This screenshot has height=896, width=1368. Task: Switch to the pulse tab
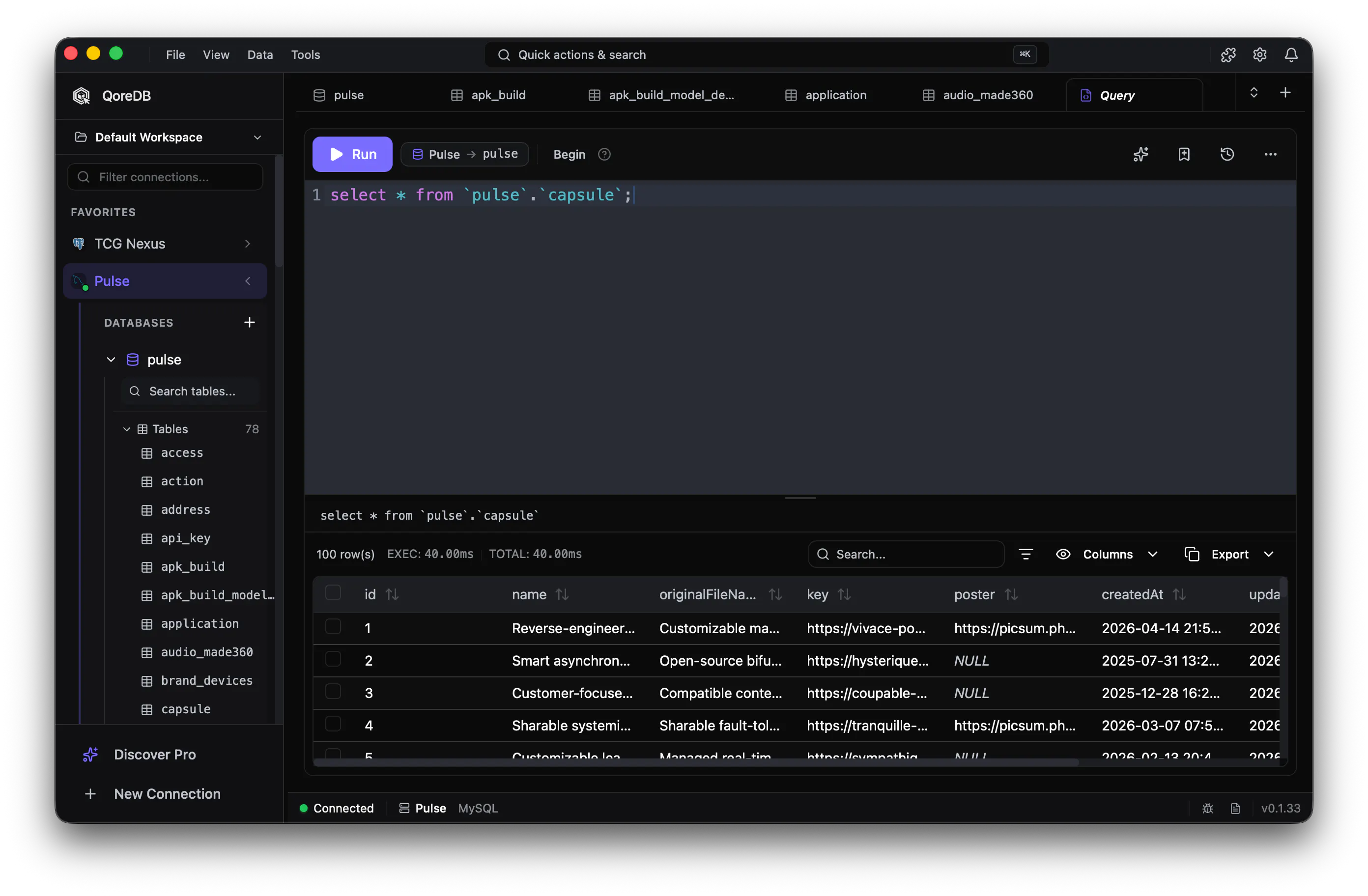pyautogui.click(x=339, y=95)
